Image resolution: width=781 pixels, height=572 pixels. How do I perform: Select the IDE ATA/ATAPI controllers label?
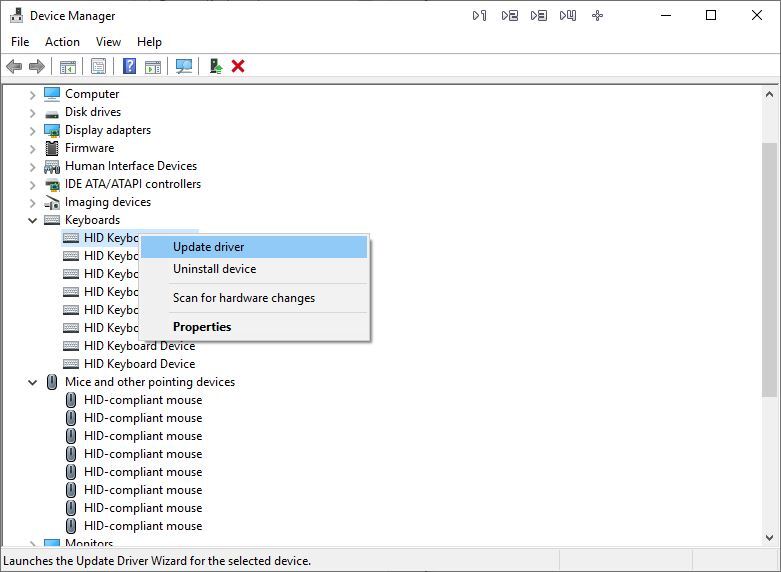pos(133,184)
